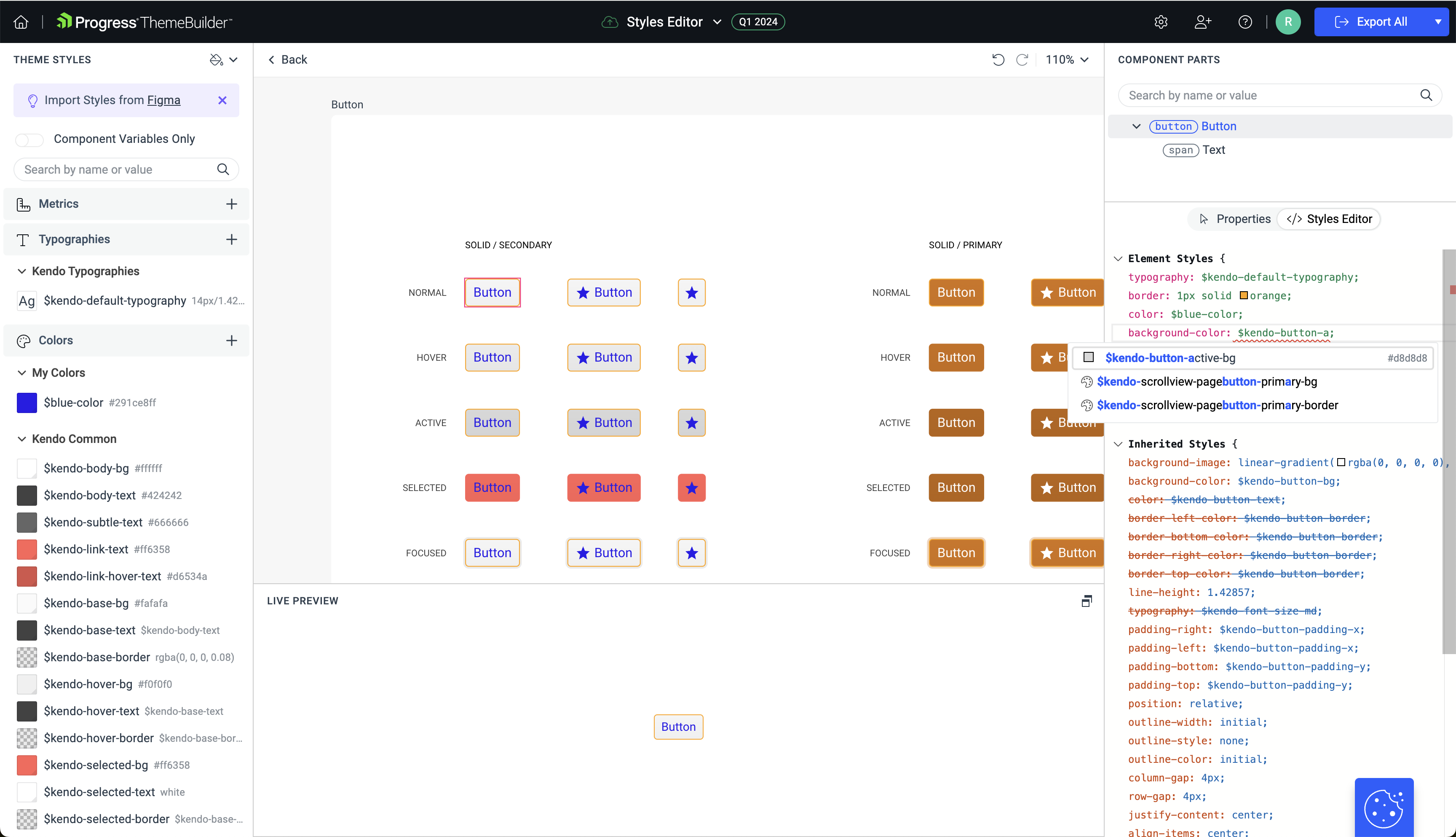
Task: Select $kendo-button-active-bg suggestion
Action: pos(1252,357)
